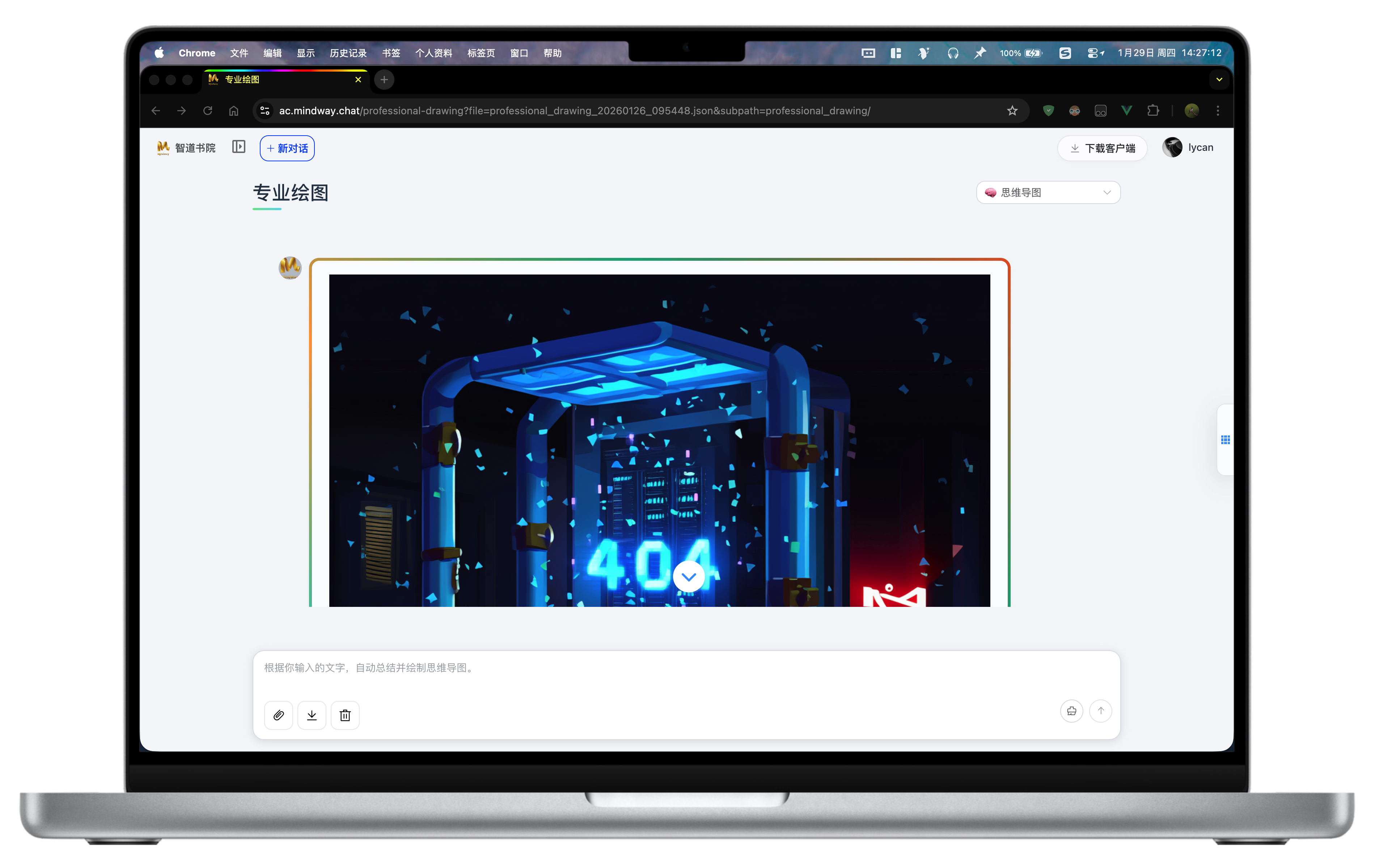Click the printer icon near send
The height and width of the screenshot is (868, 1375).
[x=1071, y=711]
